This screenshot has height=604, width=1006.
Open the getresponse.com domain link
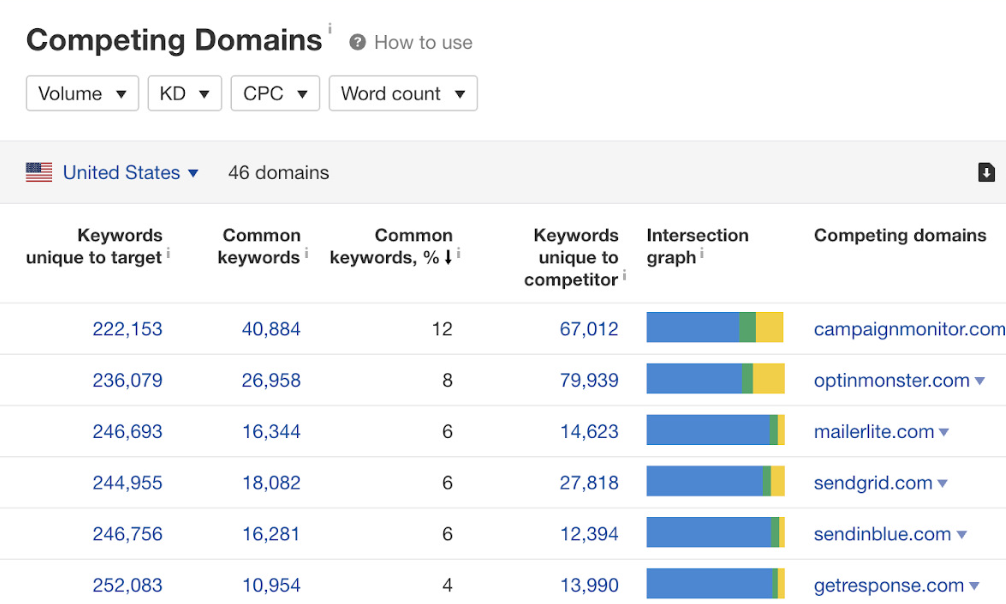click(889, 585)
